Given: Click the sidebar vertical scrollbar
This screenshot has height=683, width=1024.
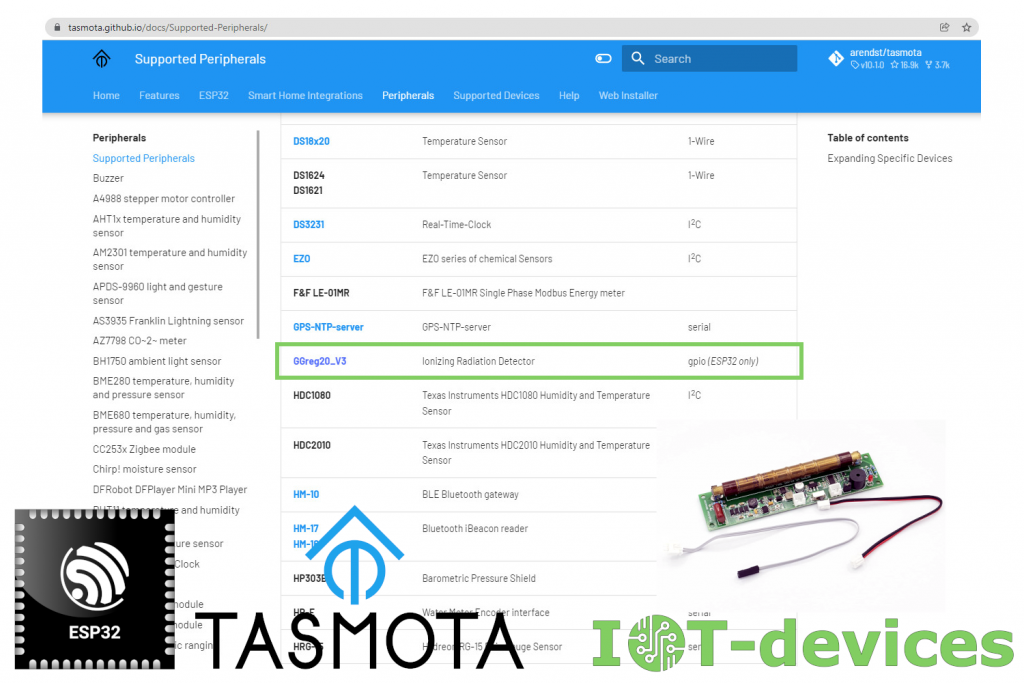Looking at the screenshot, I should pyautogui.click(x=258, y=235).
